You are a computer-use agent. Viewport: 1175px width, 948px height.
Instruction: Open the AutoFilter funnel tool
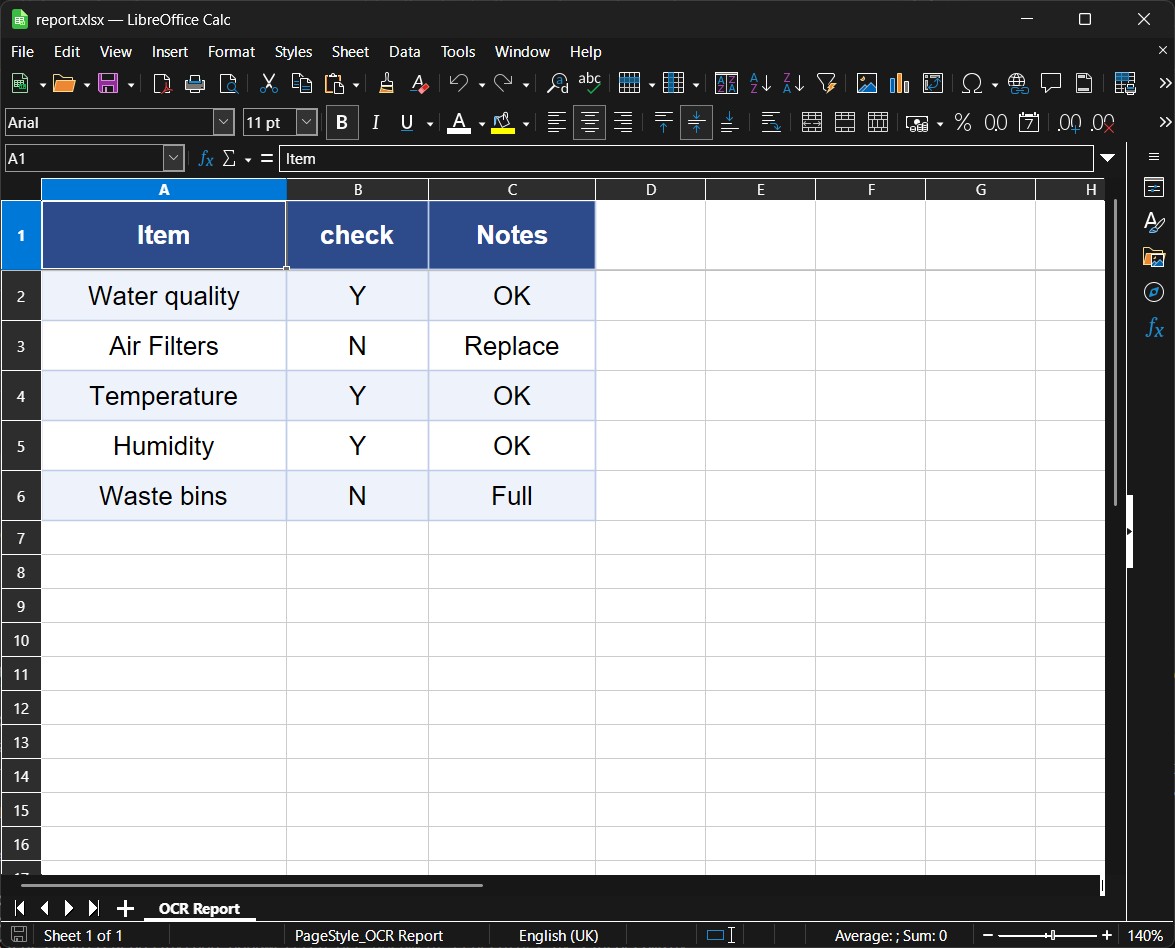826,84
